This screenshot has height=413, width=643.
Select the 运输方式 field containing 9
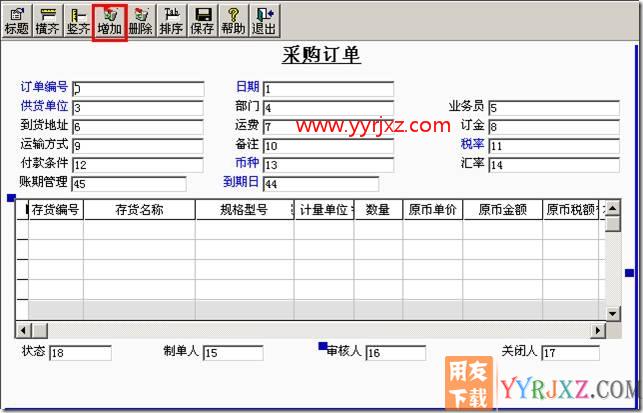(x=138, y=146)
